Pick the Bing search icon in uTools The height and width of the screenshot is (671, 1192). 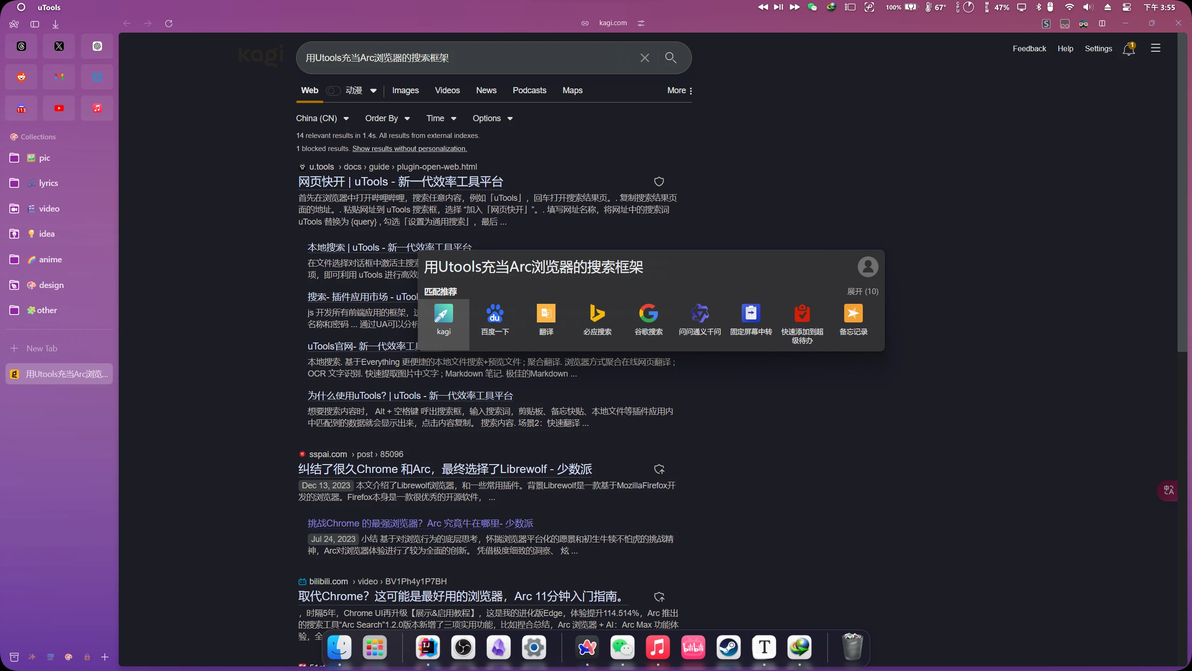click(598, 320)
